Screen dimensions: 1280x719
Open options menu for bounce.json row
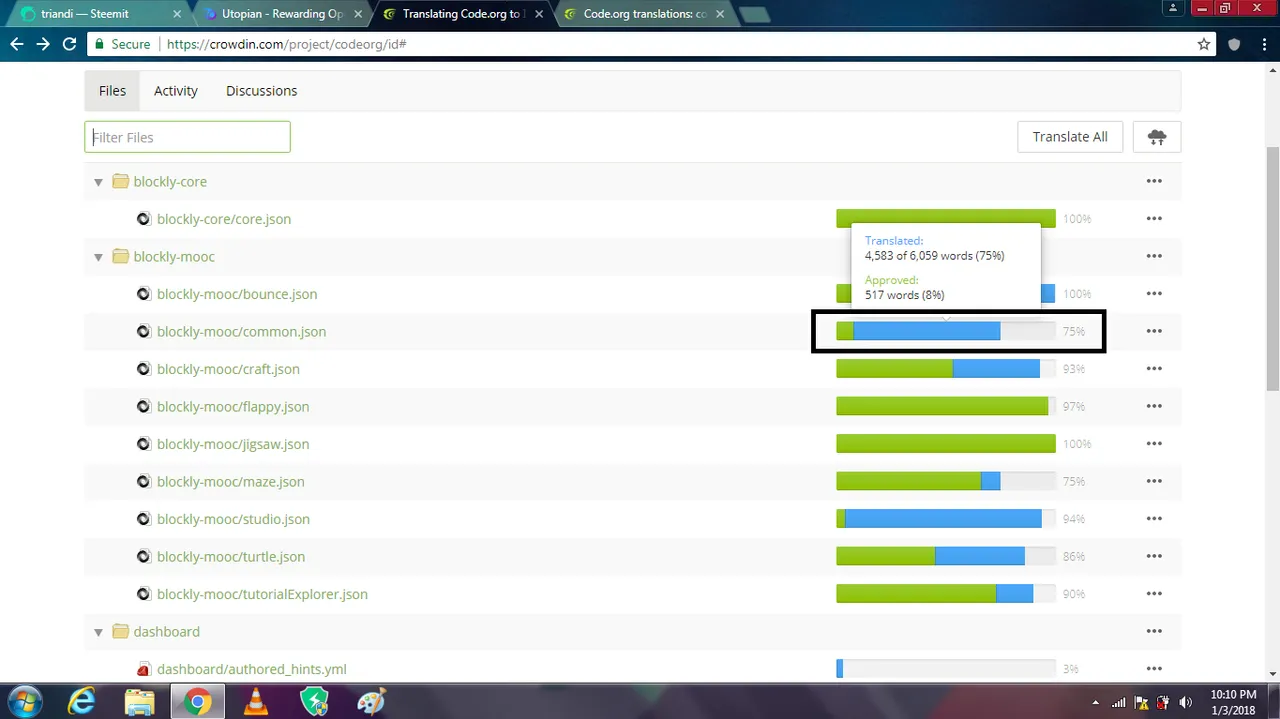click(1154, 294)
